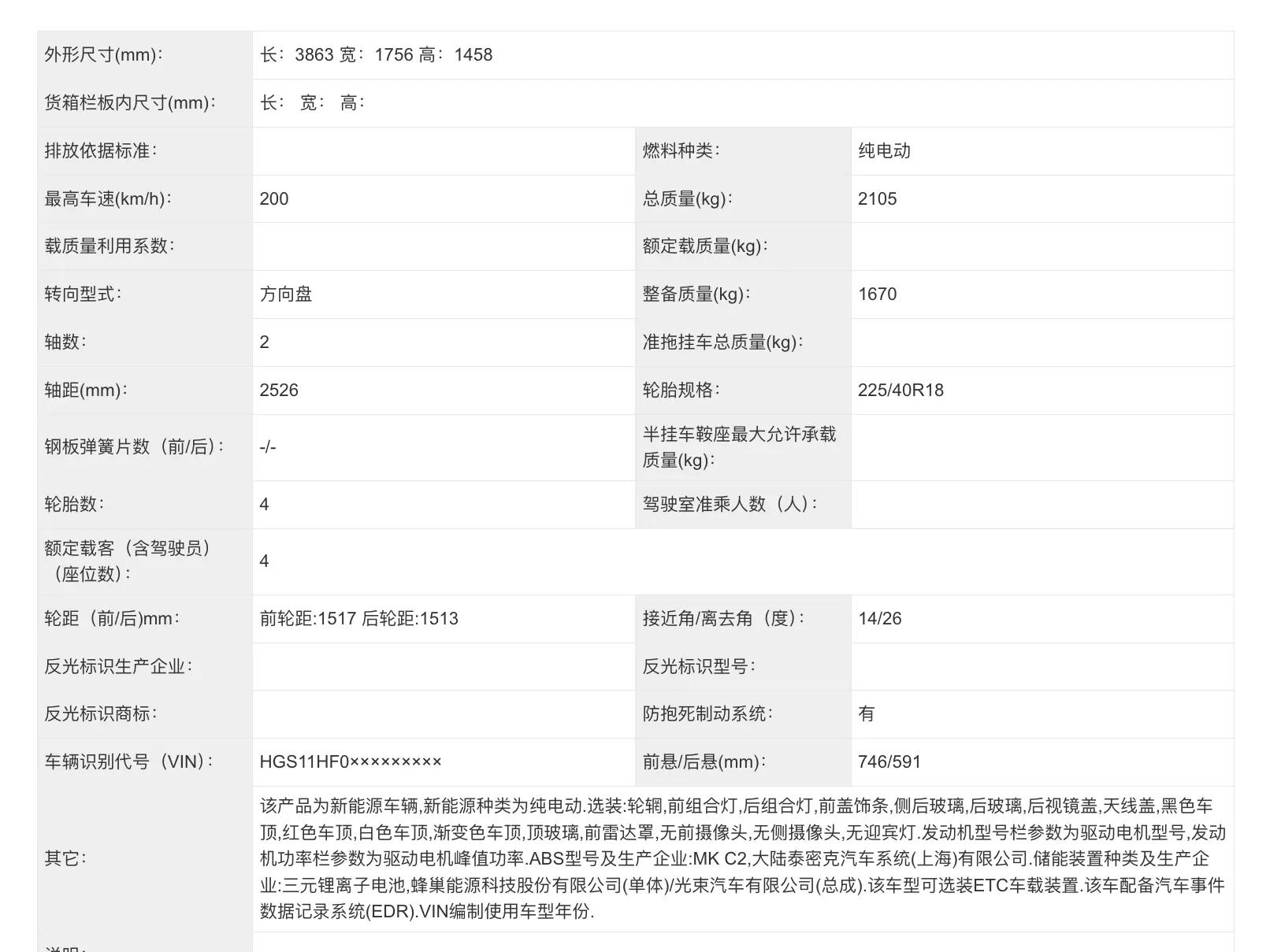This screenshot has width=1270, height=952.
Task: Select the total mass value 2105
Action: (877, 199)
